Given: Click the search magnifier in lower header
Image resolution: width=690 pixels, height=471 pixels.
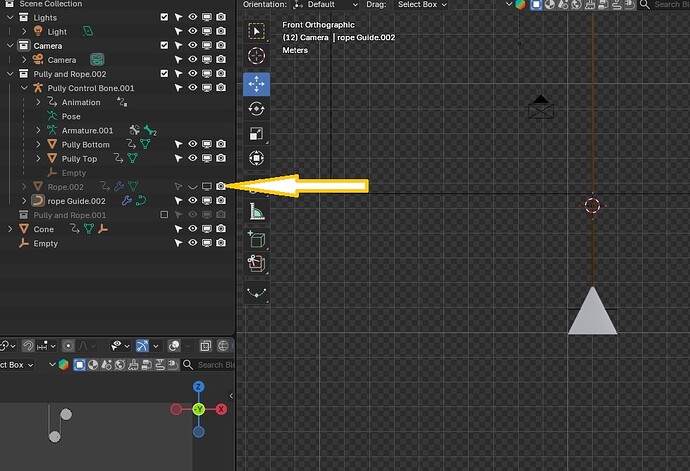Looking at the screenshot, I should pos(188,365).
